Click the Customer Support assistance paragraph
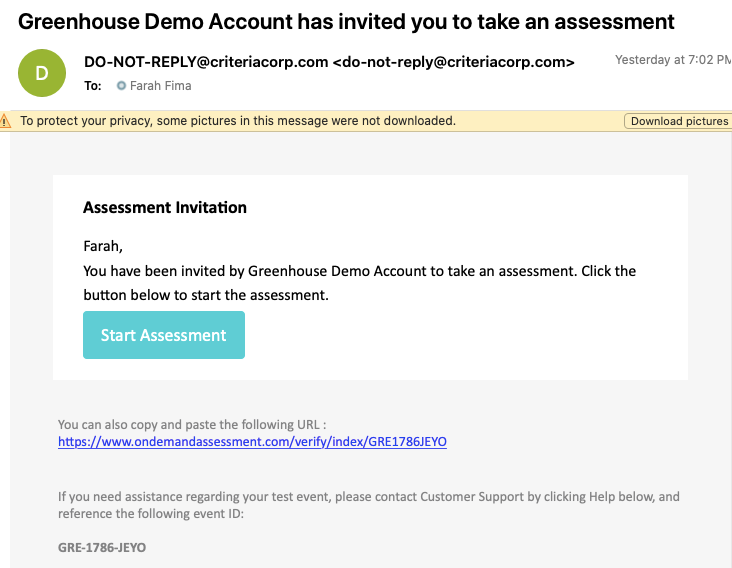 point(369,505)
